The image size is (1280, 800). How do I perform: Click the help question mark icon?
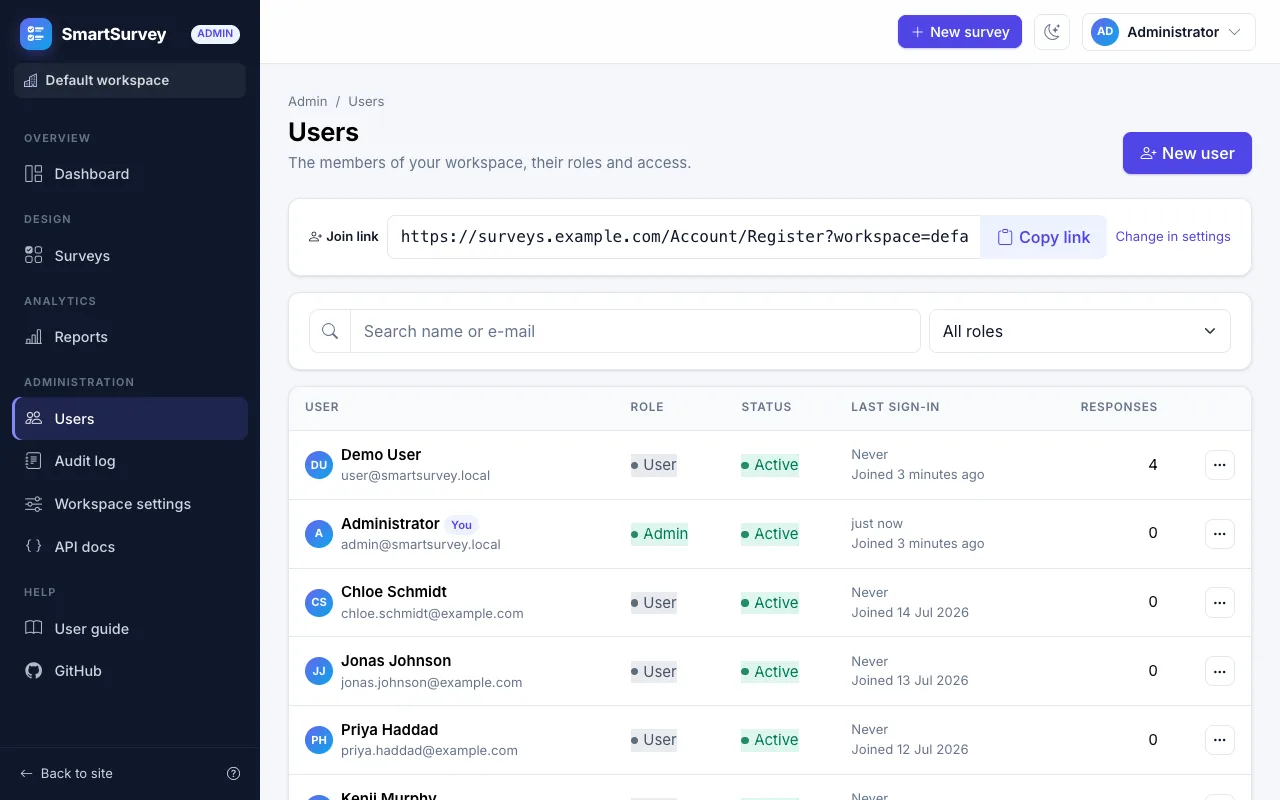pyautogui.click(x=234, y=773)
